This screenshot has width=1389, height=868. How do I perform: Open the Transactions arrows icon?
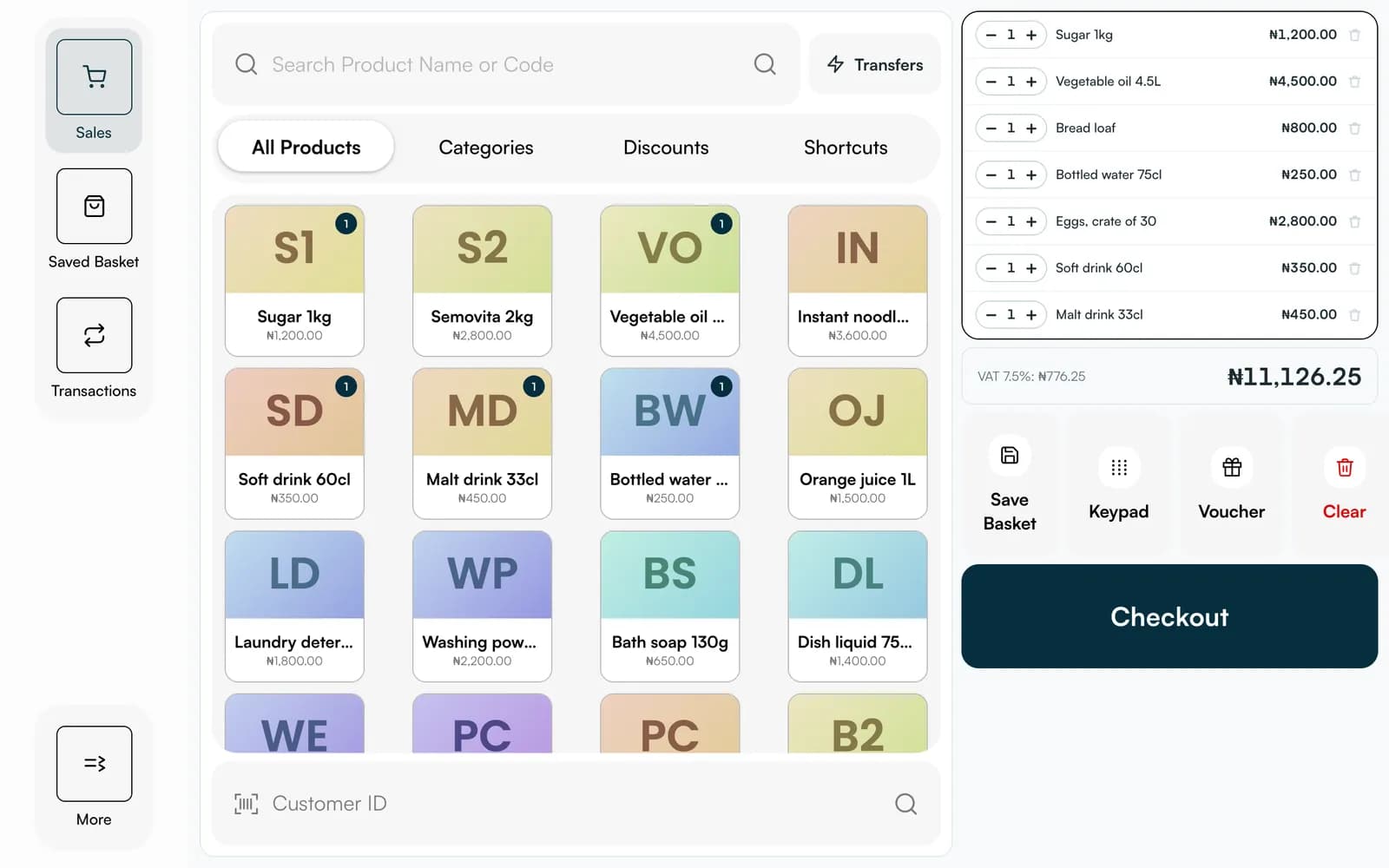[94, 335]
